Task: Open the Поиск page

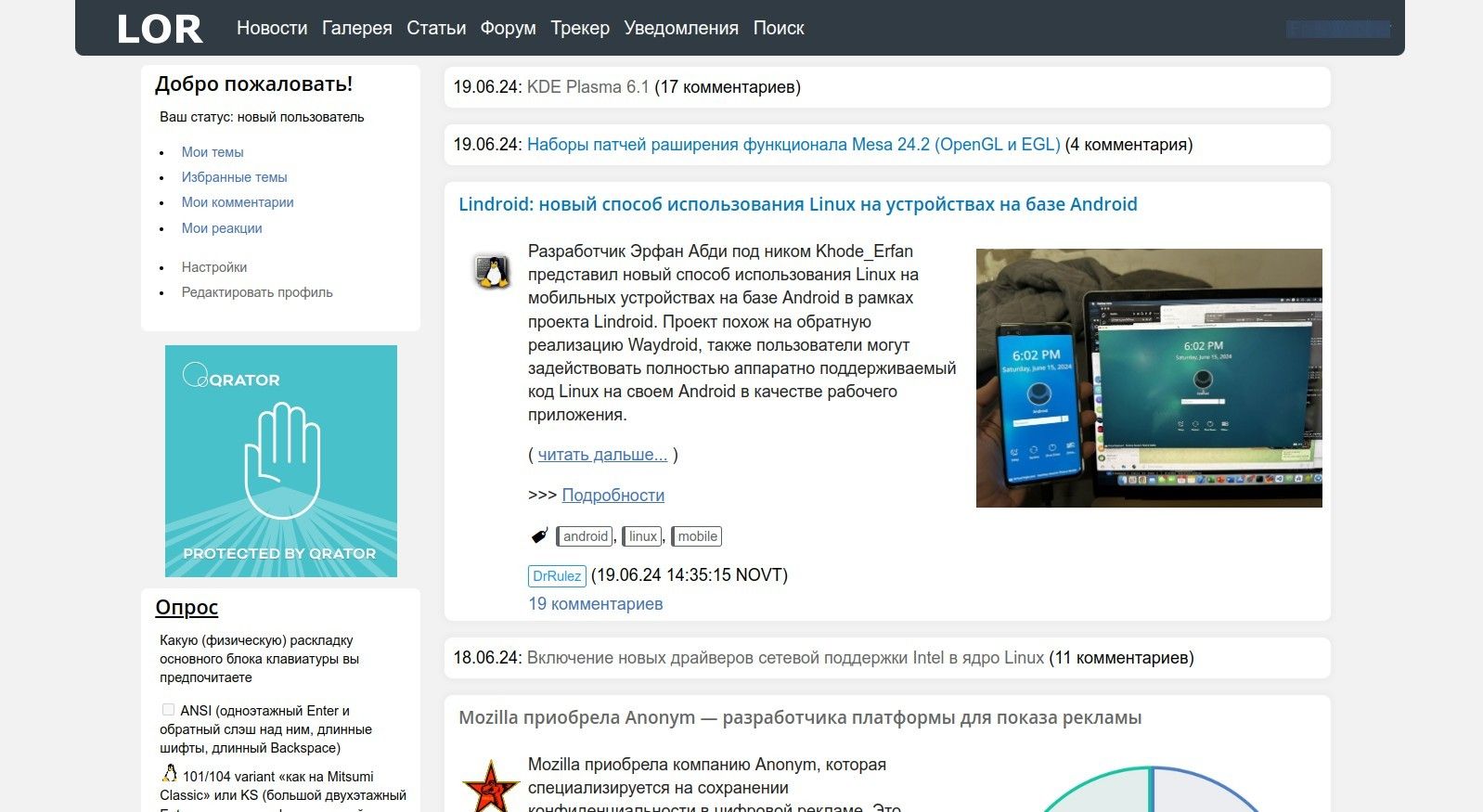Action: (x=779, y=28)
